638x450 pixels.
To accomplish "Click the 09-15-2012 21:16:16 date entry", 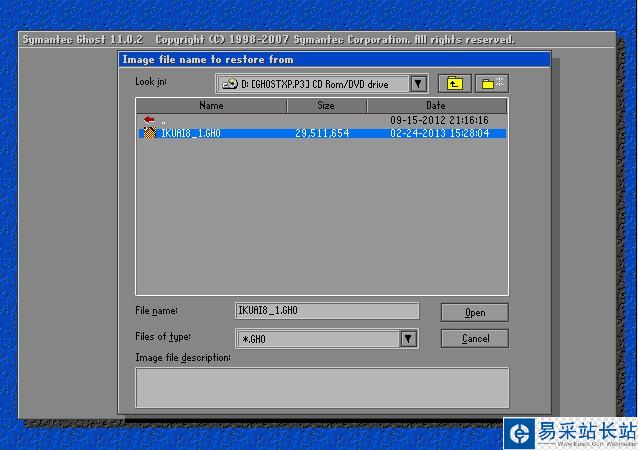I will coord(439,120).
